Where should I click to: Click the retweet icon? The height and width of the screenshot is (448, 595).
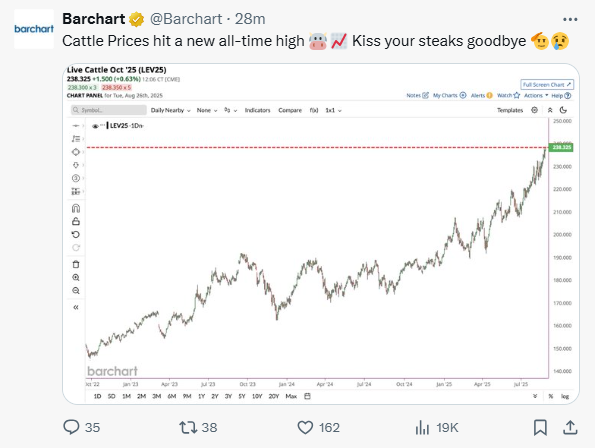tap(188, 428)
